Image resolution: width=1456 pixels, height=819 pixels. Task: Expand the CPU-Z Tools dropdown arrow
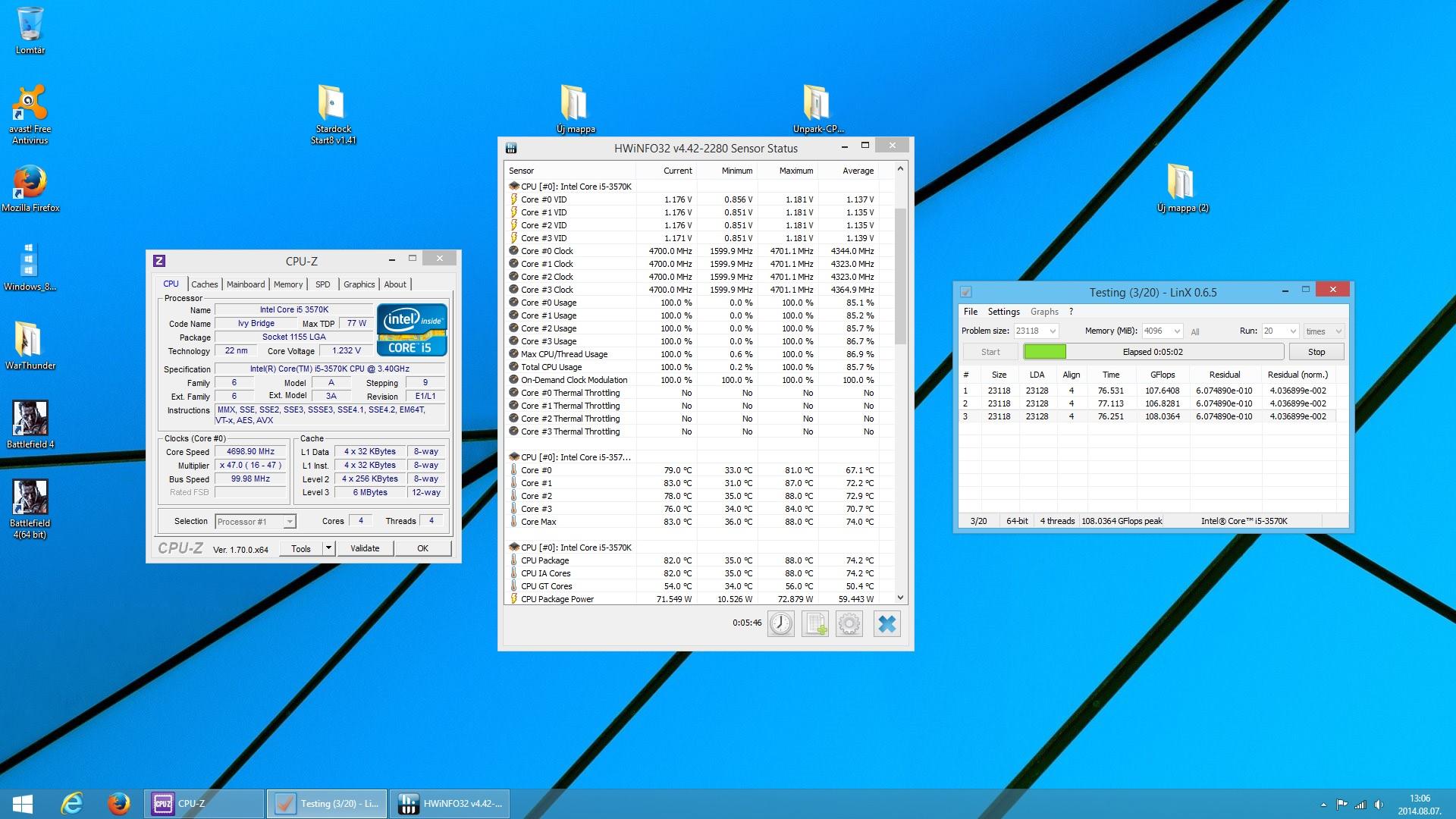(328, 548)
